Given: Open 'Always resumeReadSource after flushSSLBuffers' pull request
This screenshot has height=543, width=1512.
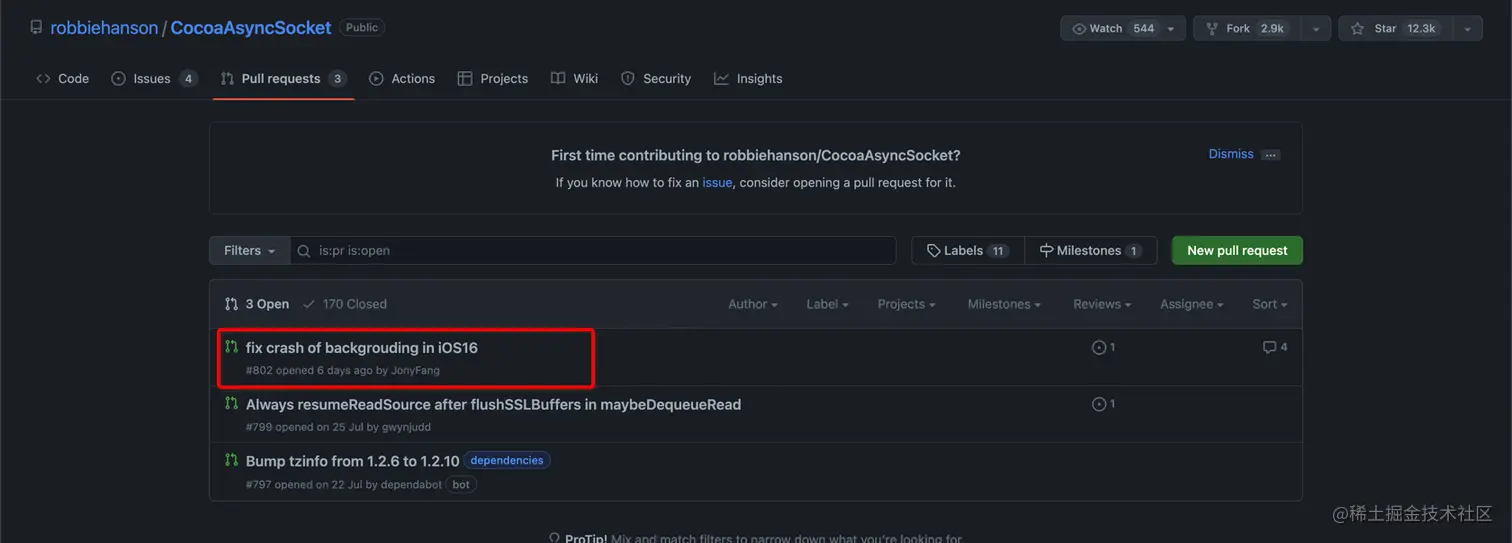Looking at the screenshot, I should [493, 405].
